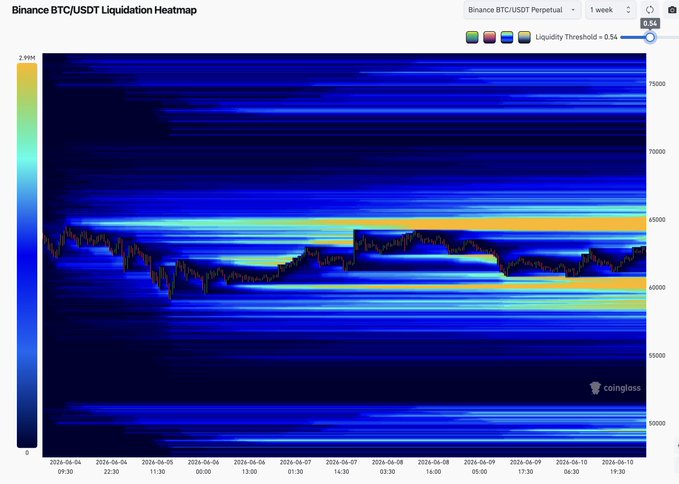
Task: Click the Liquidity Threshold = 0.54 label
Action: pyautogui.click(x=576, y=37)
